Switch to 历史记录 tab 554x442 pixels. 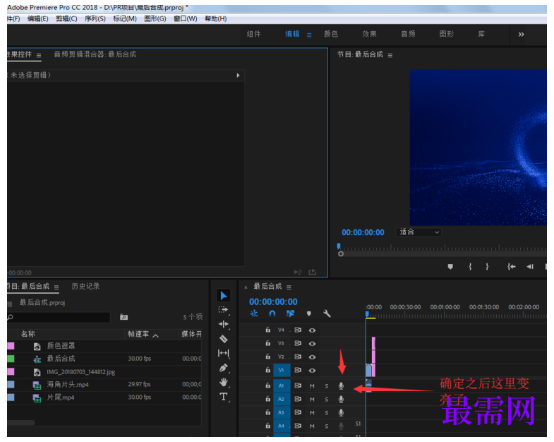86,286
